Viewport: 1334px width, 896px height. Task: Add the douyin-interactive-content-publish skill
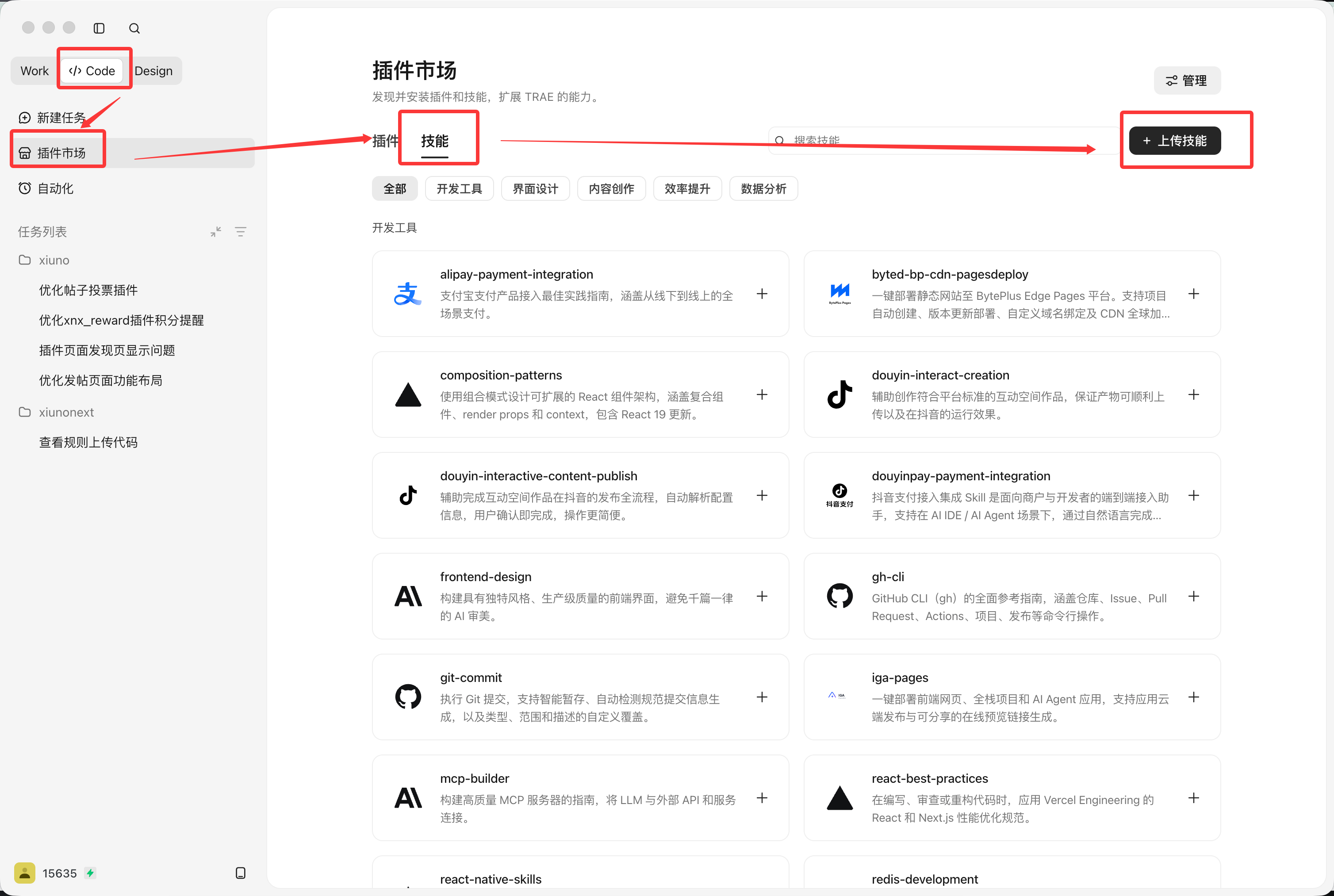pos(762,495)
